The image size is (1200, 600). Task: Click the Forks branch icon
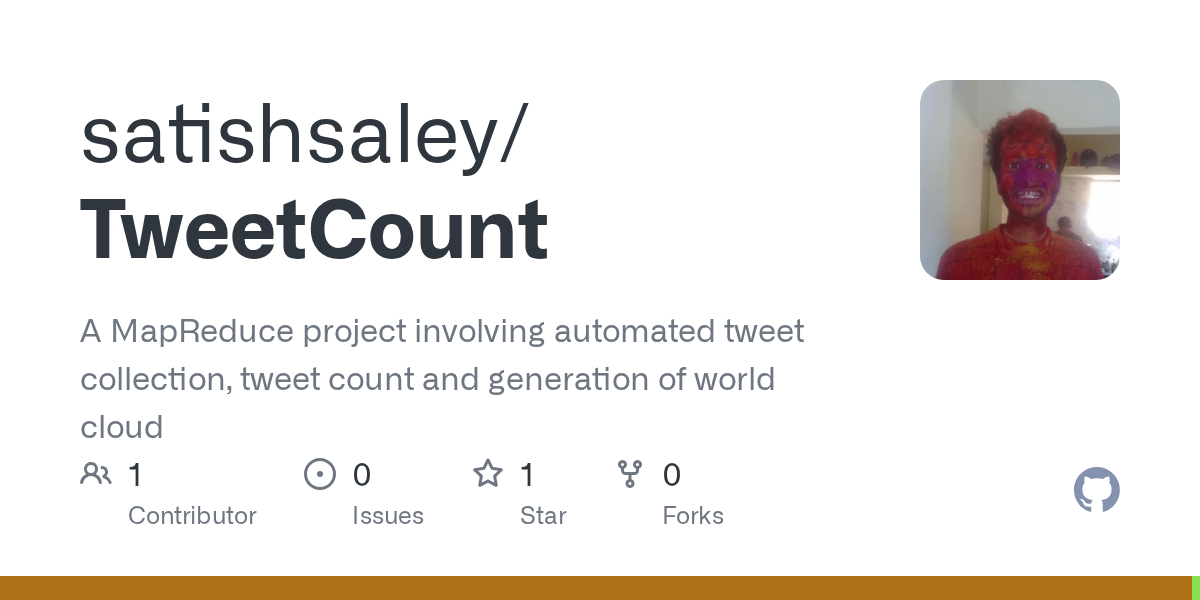click(630, 474)
